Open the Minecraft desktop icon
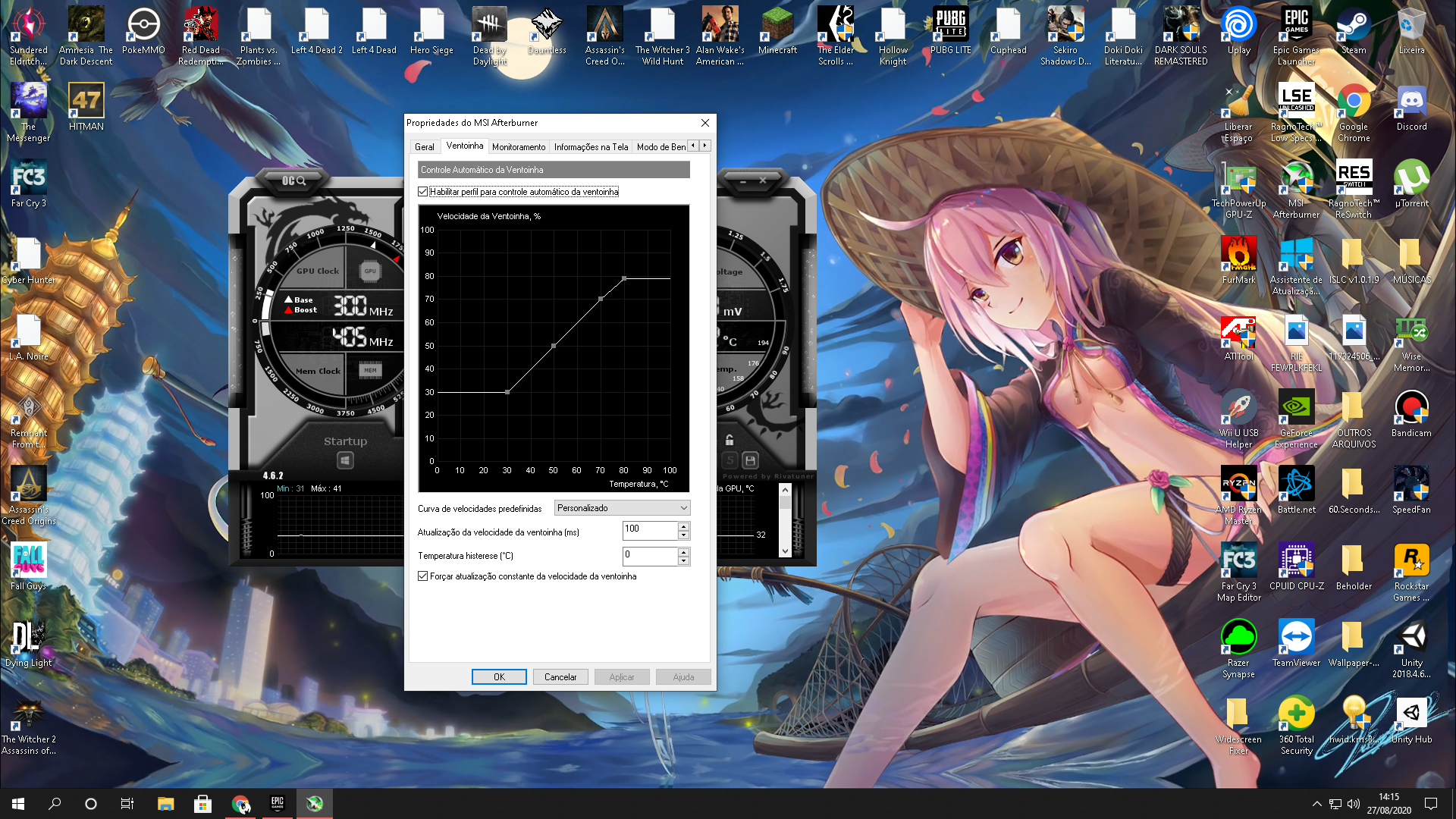 point(777,32)
